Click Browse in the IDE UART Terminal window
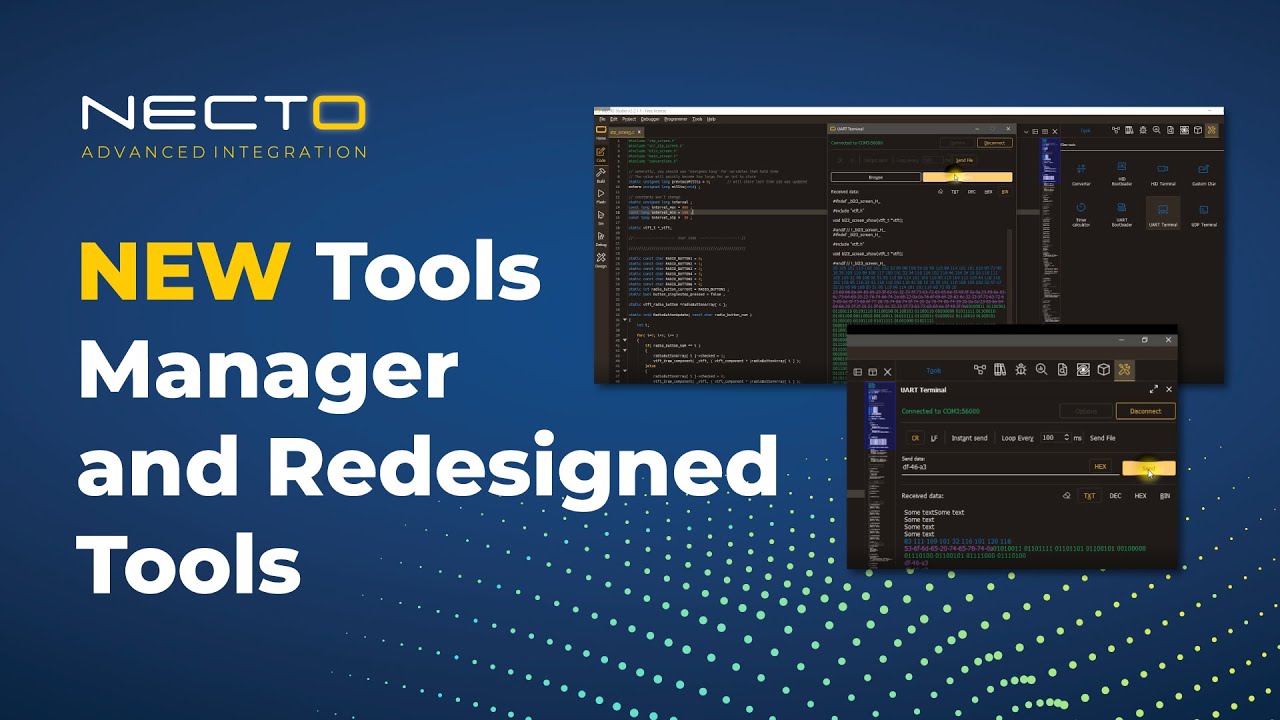Screen dimensions: 1280x720 click(876, 177)
